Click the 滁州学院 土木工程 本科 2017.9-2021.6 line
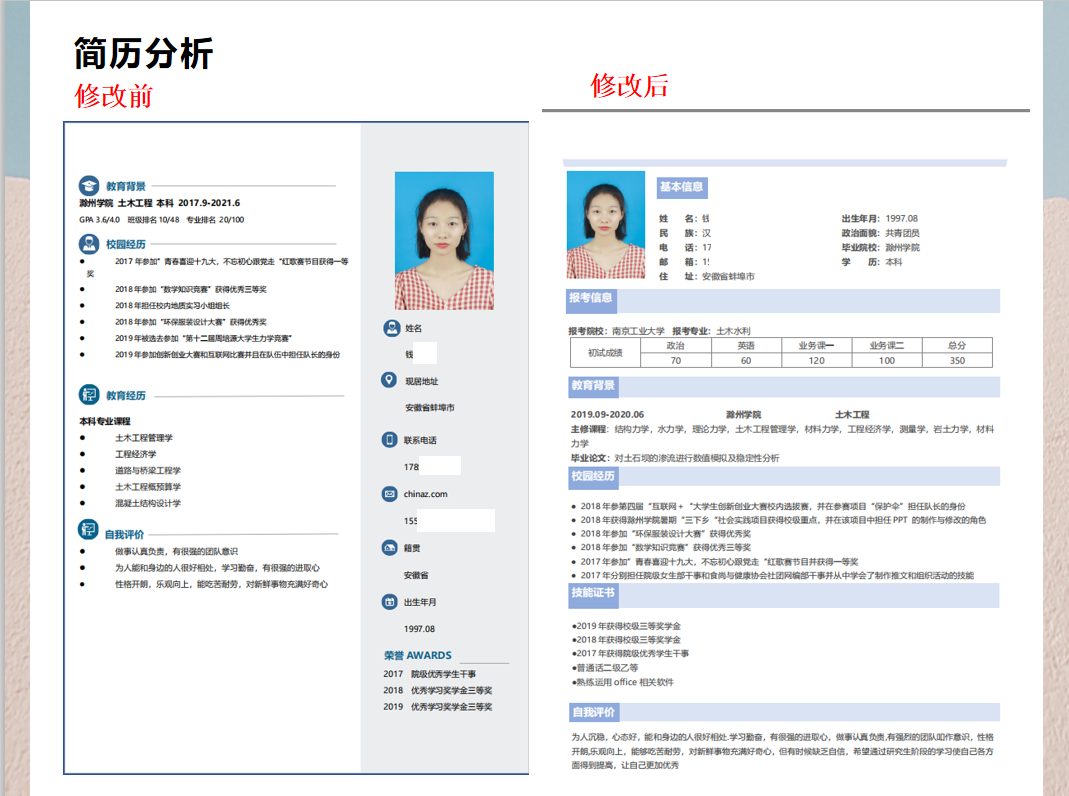 160,203
